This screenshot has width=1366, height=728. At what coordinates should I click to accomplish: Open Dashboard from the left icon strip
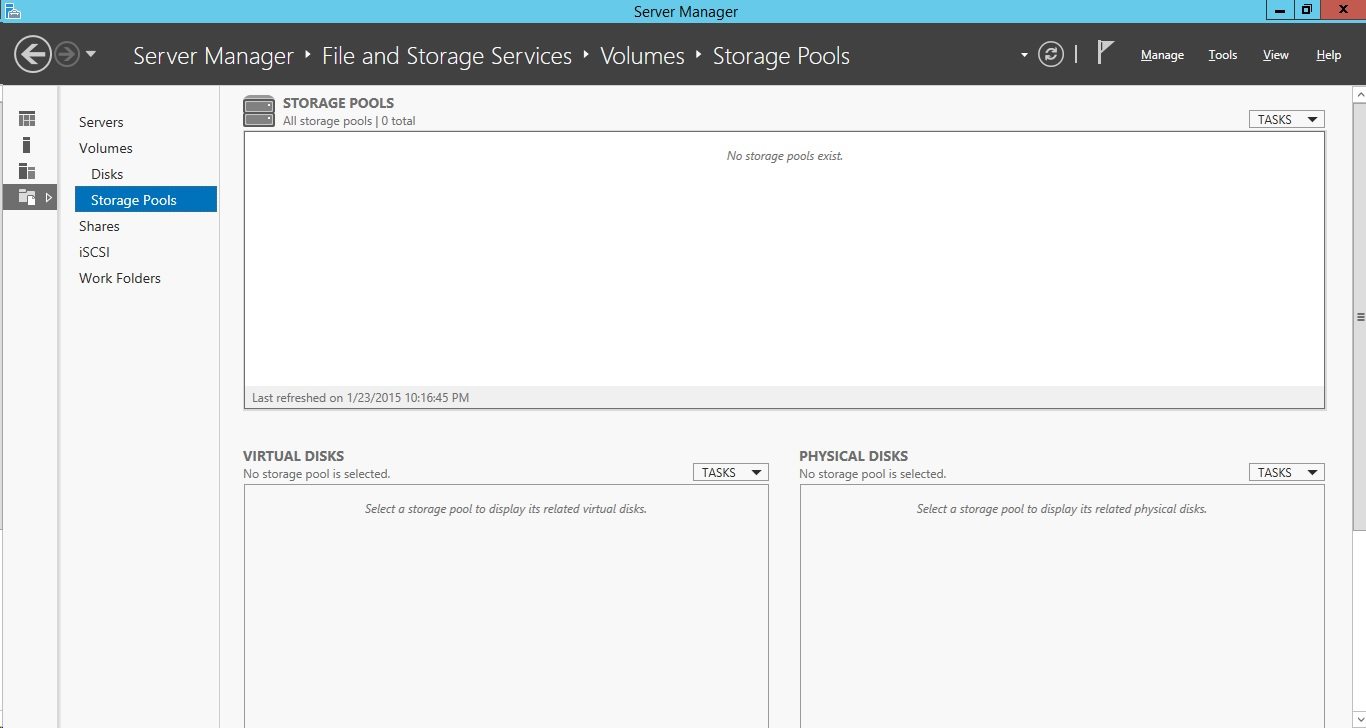(27, 119)
